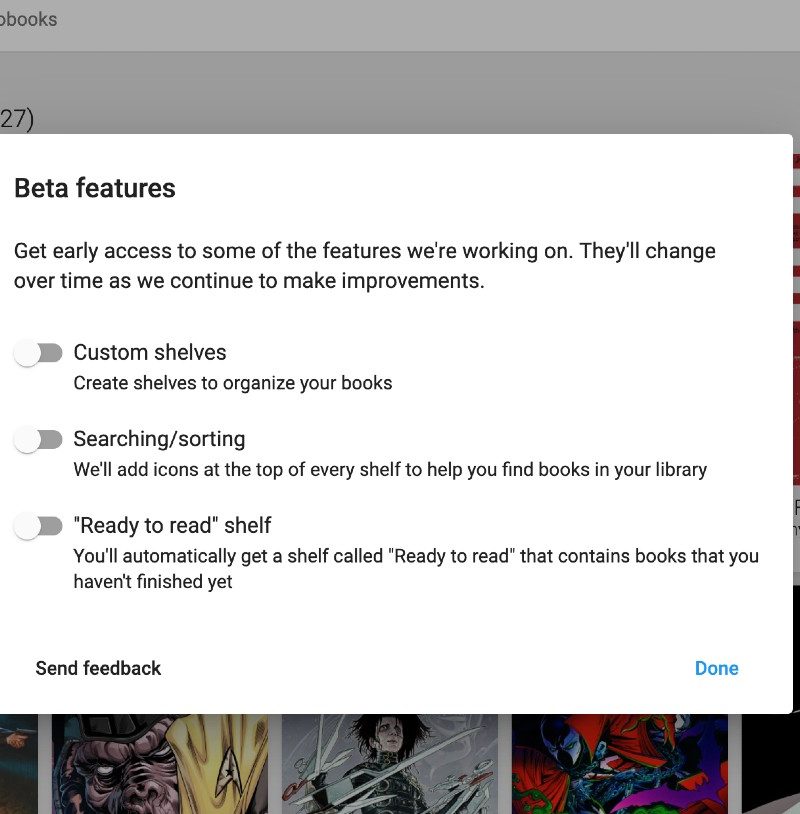The width and height of the screenshot is (800, 814).
Task: Click the "Beta features" dialog title
Action: coord(95,188)
